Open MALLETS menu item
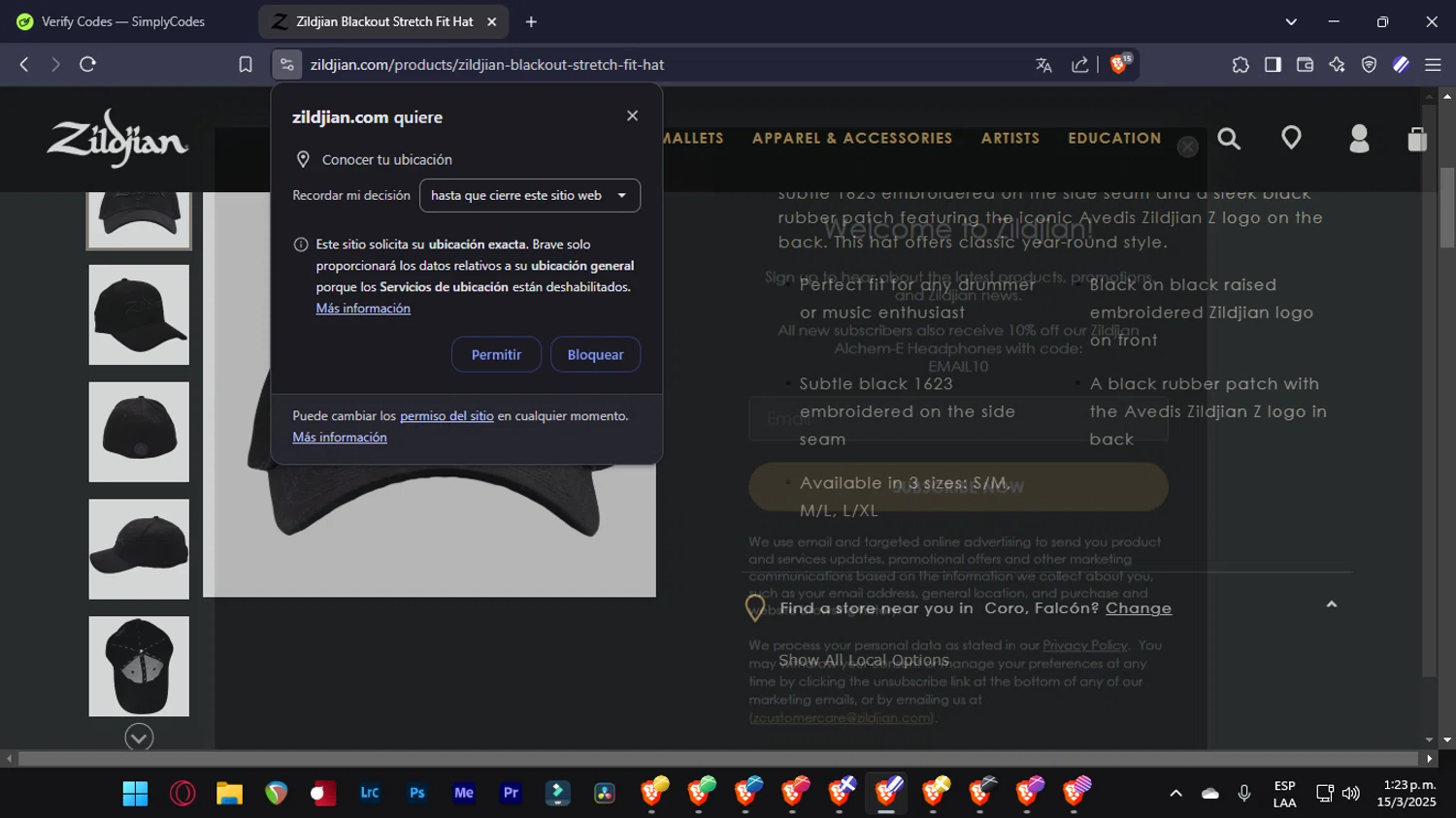The height and width of the screenshot is (818, 1456). tap(693, 138)
